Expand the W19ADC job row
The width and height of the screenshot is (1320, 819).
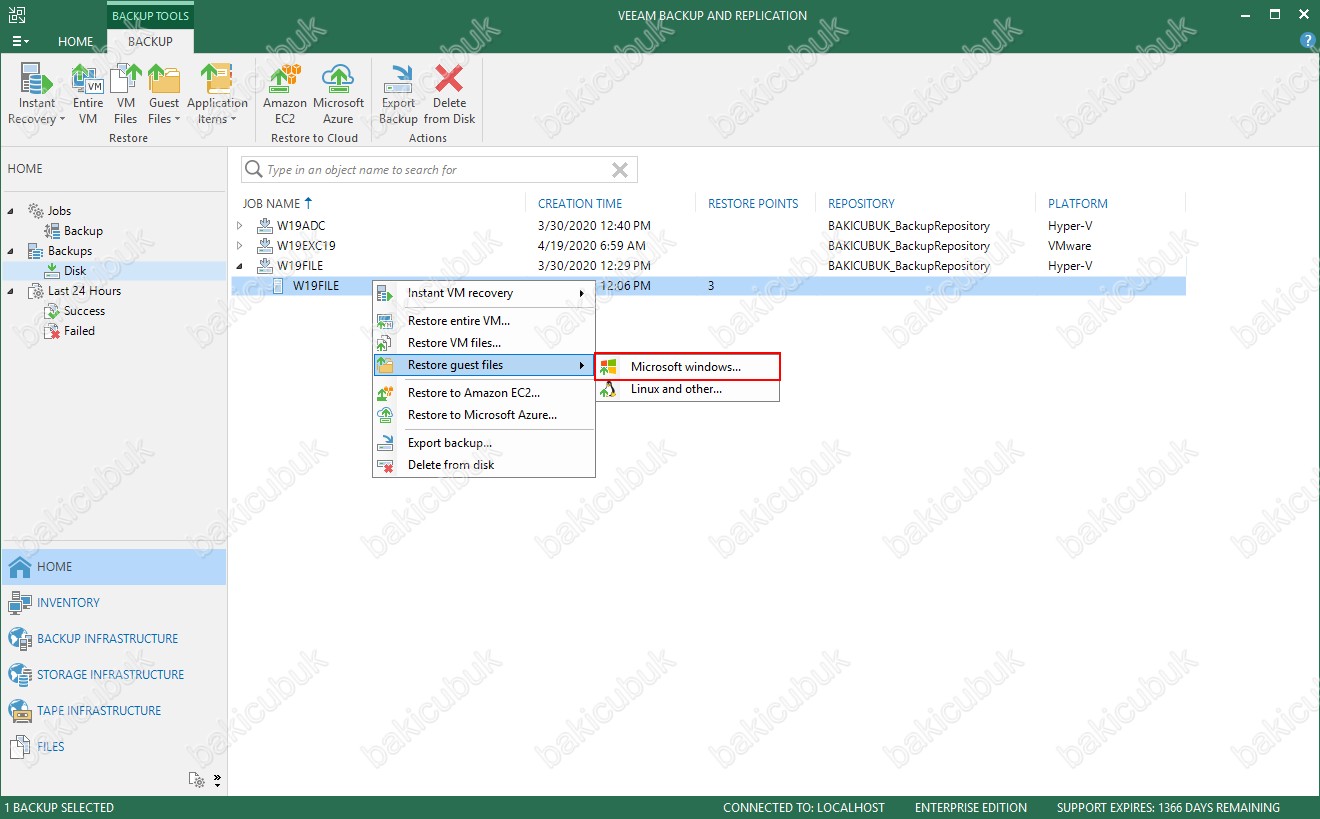(240, 226)
